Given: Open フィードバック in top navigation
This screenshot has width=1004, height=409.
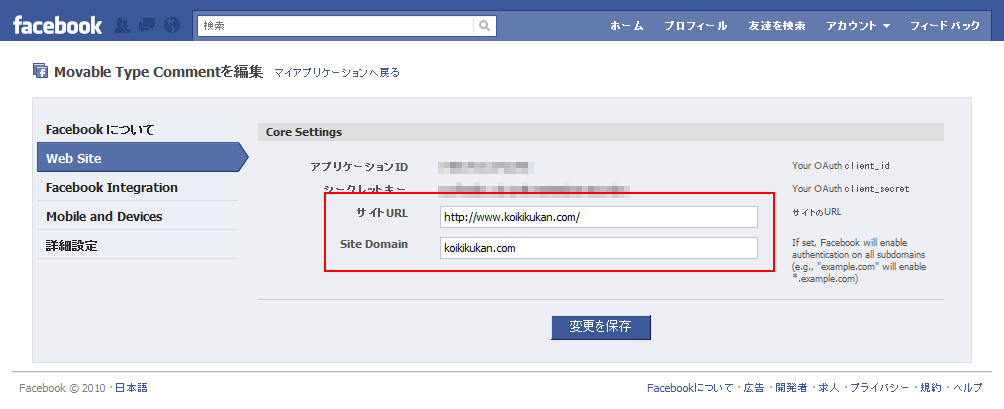Looking at the screenshot, I should coord(945,26).
